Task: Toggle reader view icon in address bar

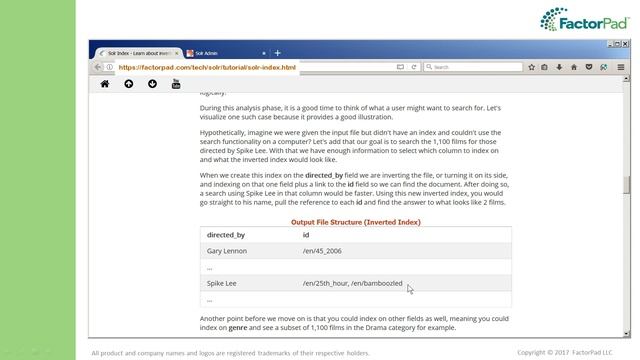Action: 400,67
